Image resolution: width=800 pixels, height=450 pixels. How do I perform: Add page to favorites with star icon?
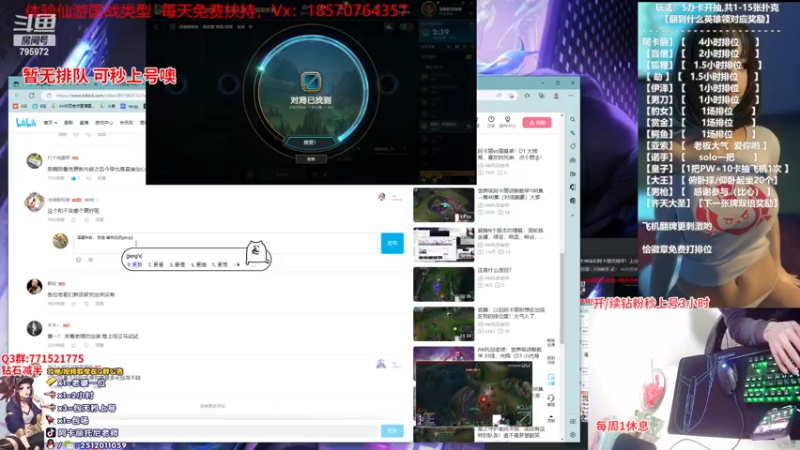coord(511,95)
